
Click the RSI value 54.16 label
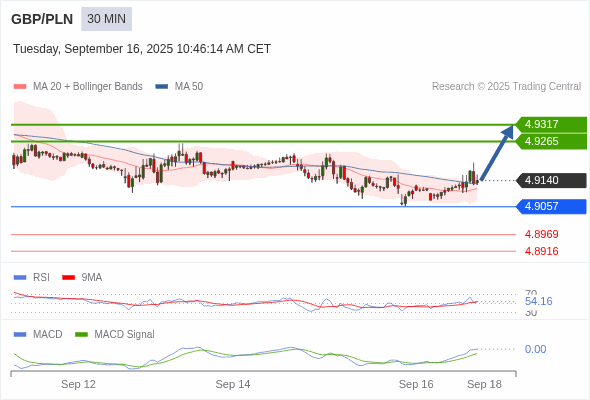click(538, 301)
